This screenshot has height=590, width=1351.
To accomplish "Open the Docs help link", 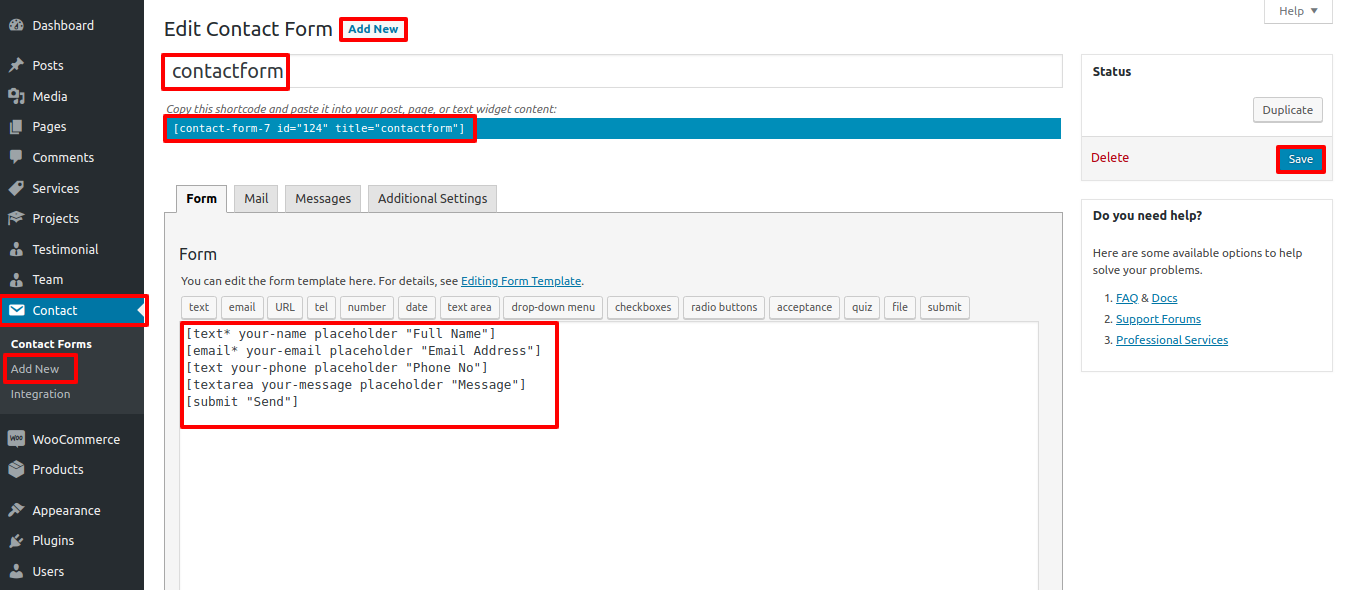I will 1164,298.
